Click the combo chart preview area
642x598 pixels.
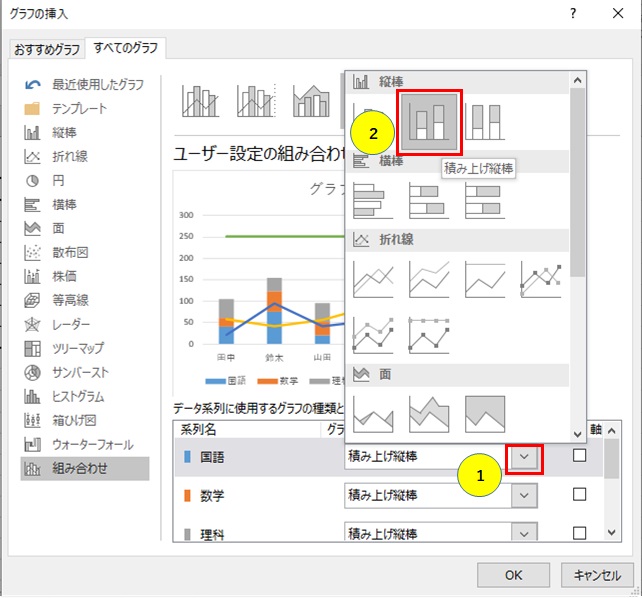pos(260,282)
